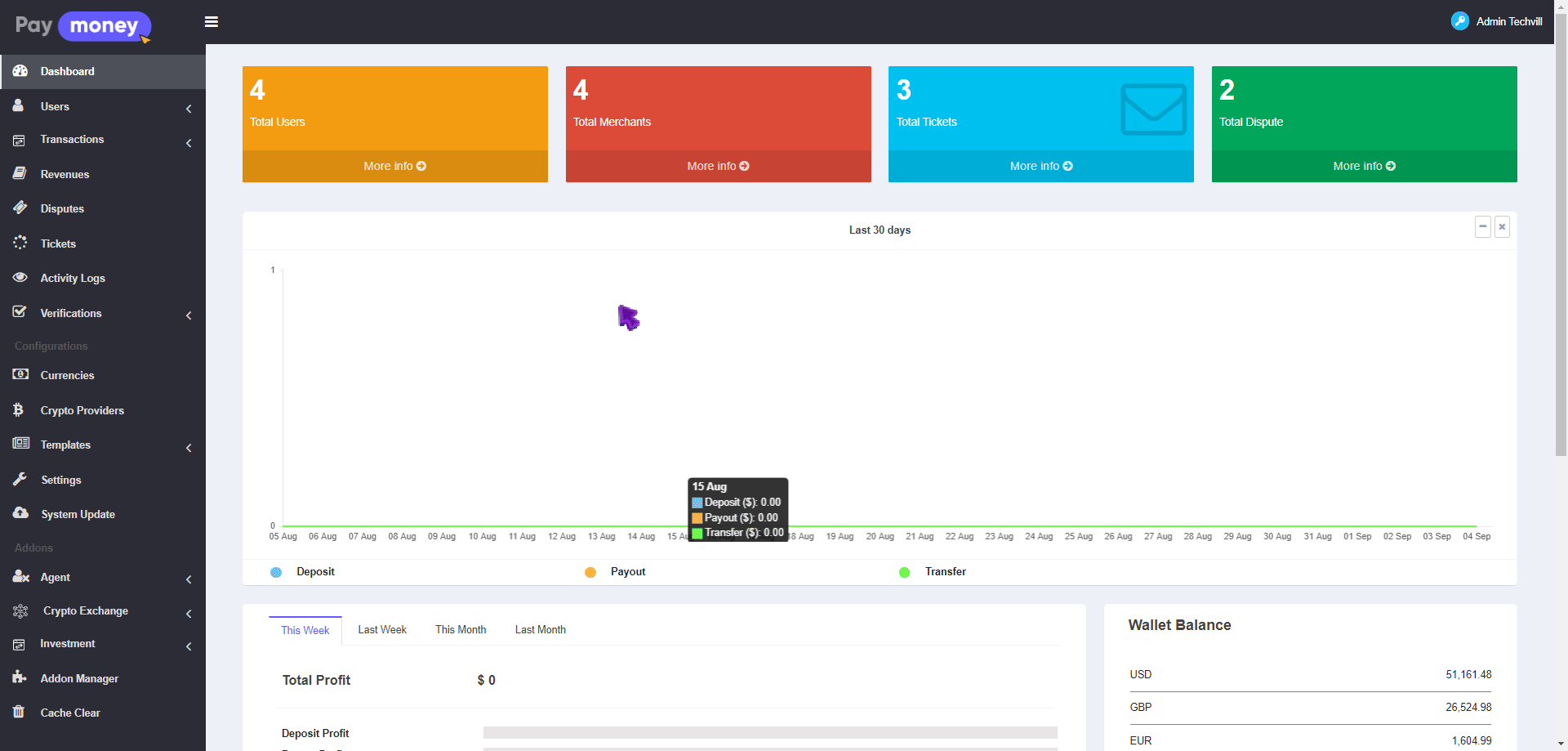Click the Admin Techvill profile avatar
Image resolution: width=1568 pixels, height=751 pixels.
[x=1459, y=21]
